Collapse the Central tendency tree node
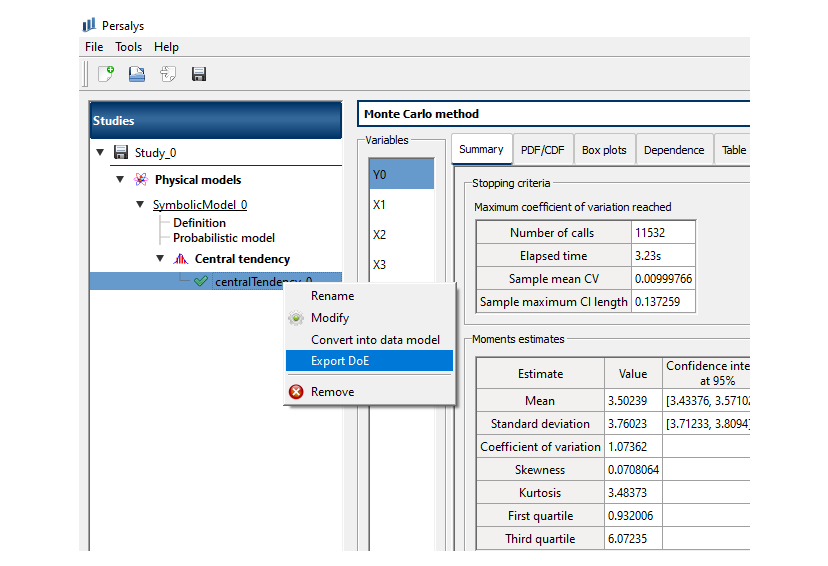This screenshot has height=566, width=828. click(x=160, y=259)
